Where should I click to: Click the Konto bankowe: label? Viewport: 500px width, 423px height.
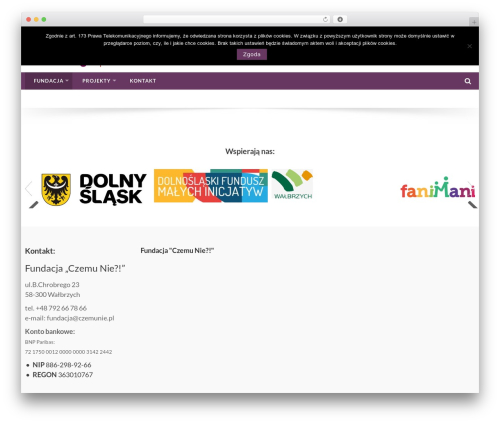point(50,331)
